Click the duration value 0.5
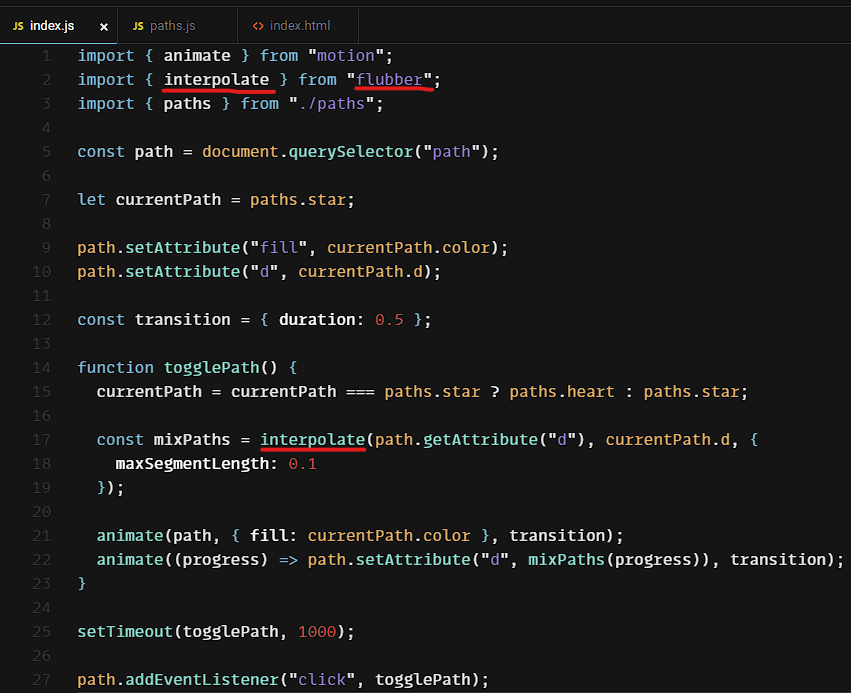Image resolution: width=851 pixels, height=693 pixels. coord(389,319)
